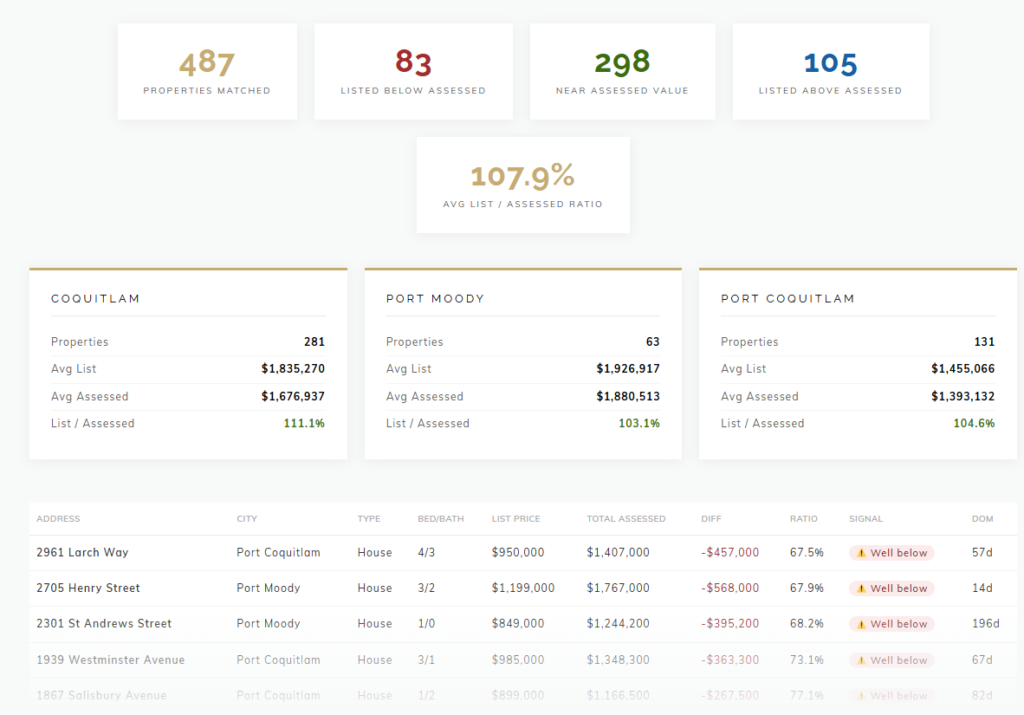Open the '298 Near Assessed Value' stat card
This screenshot has width=1024, height=715.
[x=622, y=70]
